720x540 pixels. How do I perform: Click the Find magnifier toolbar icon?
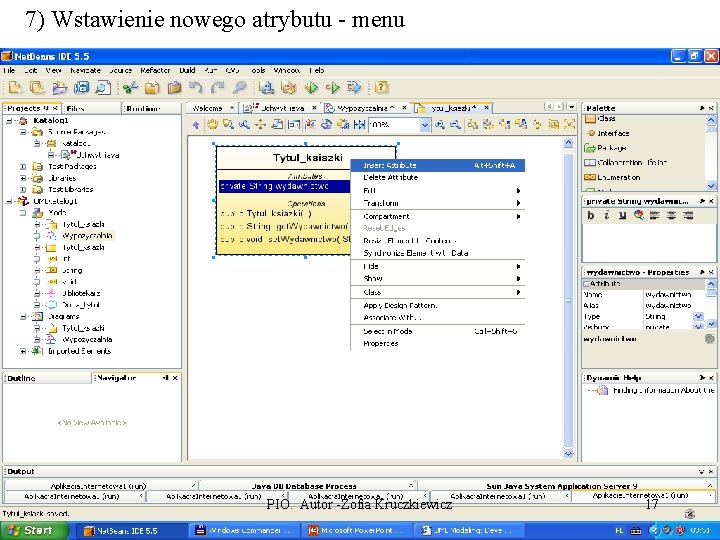[x=240, y=87]
